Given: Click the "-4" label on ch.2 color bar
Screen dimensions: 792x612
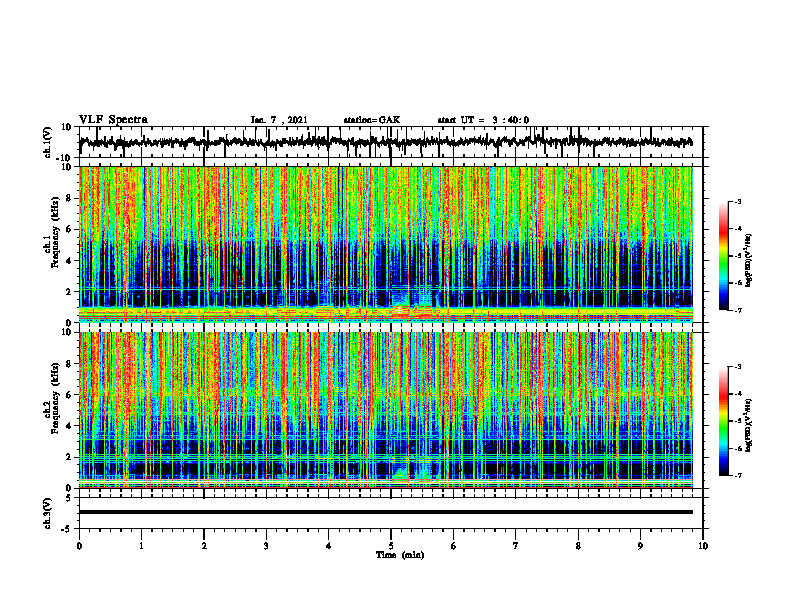Looking at the screenshot, I should tap(738, 393).
